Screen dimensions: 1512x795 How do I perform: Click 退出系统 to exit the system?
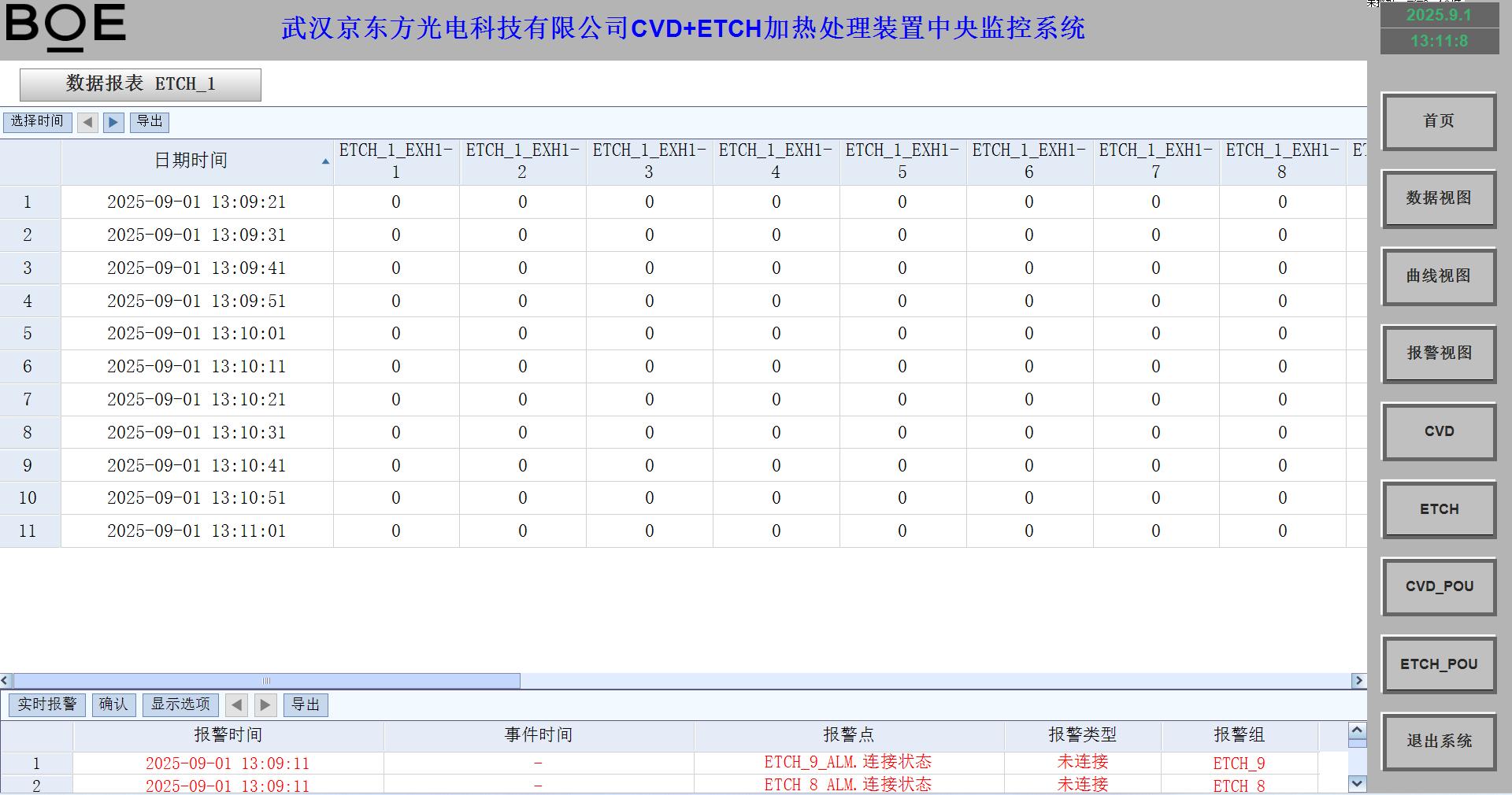[x=1438, y=741]
